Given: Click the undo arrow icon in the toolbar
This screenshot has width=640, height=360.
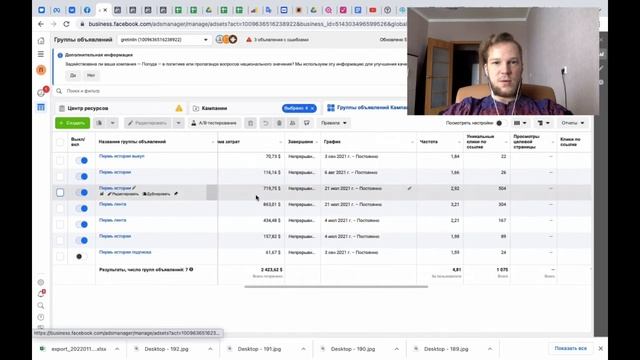Looking at the screenshot, I should 266,123.
